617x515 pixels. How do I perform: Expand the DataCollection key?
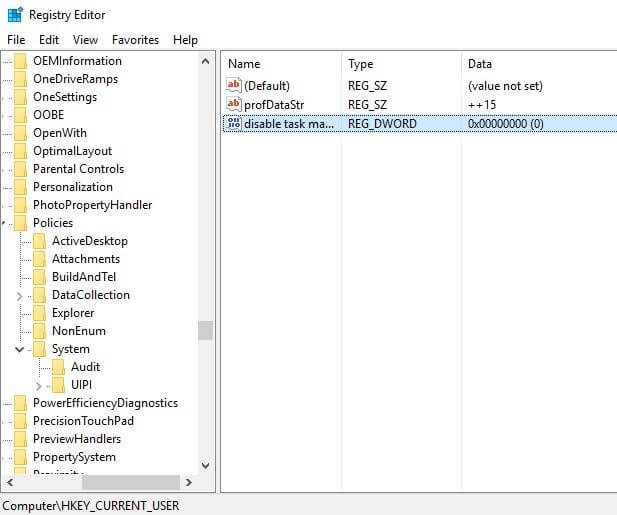20,296
